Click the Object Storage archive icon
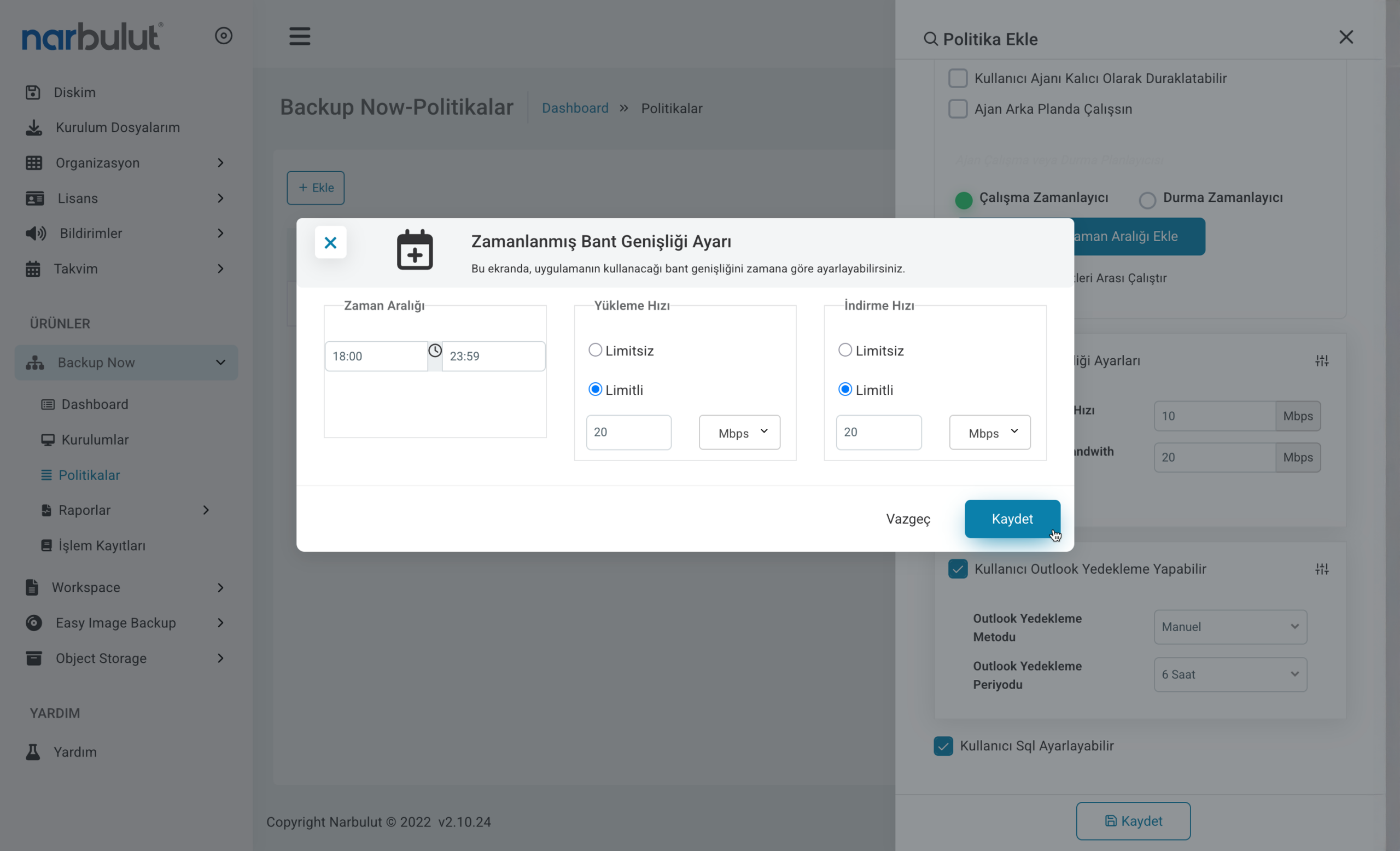The image size is (1400, 851). click(x=34, y=658)
